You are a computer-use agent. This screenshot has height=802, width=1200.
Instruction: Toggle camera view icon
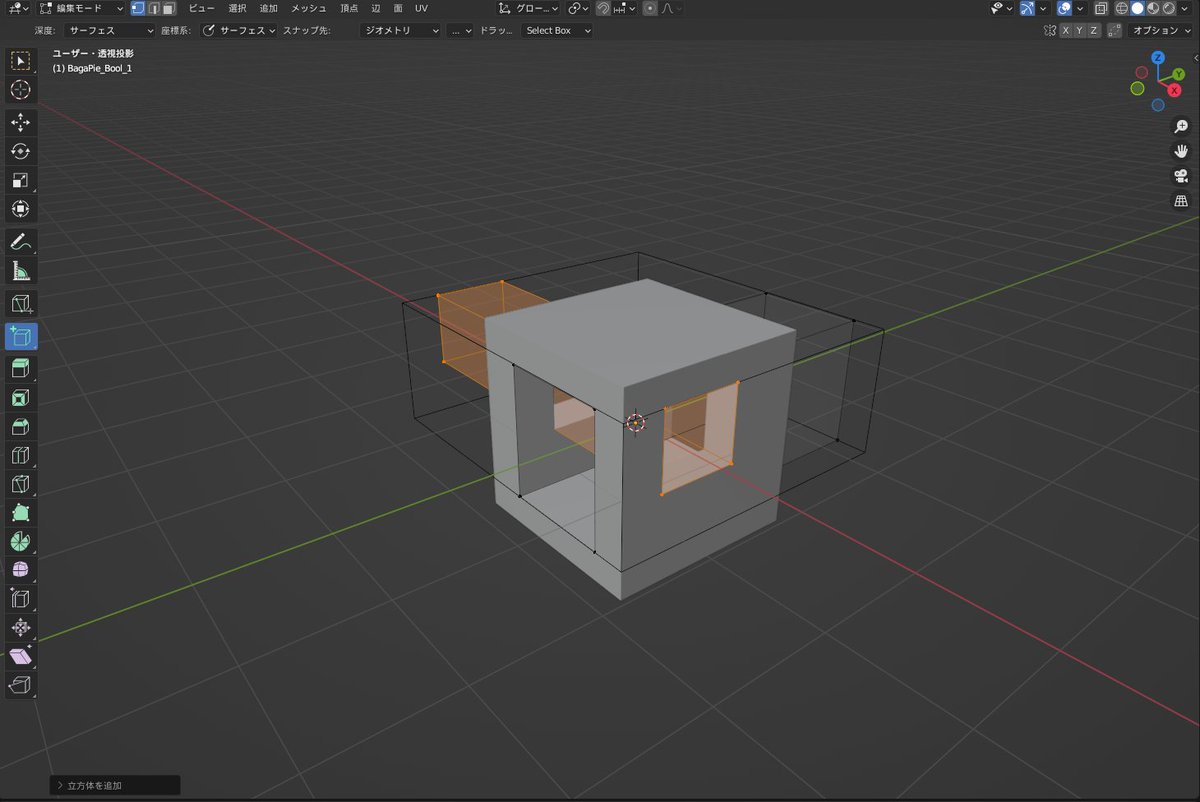point(1181,176)
